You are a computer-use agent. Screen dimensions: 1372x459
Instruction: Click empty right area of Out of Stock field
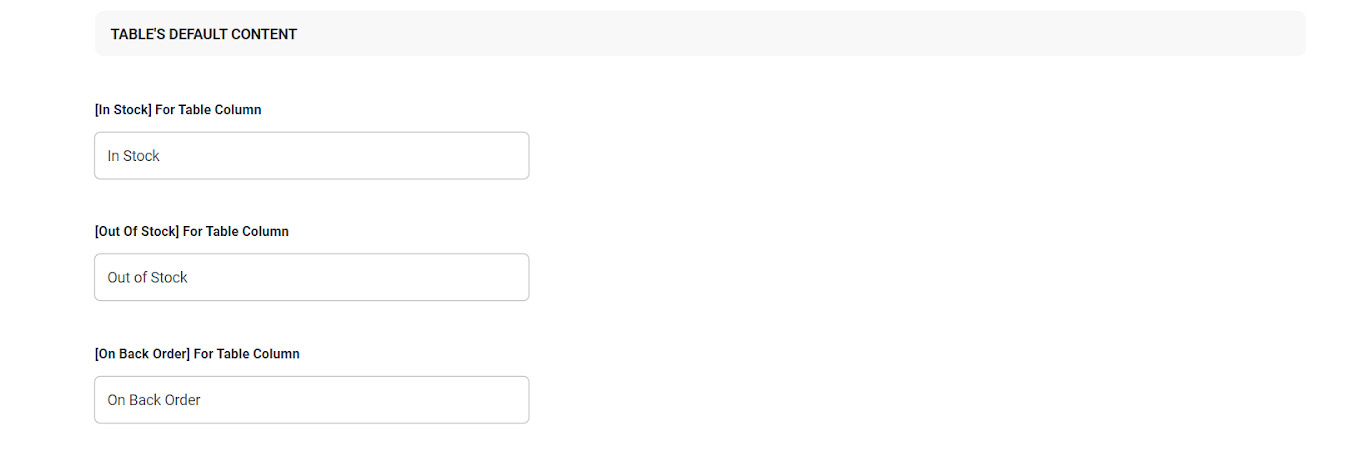(x=450, y=277)
